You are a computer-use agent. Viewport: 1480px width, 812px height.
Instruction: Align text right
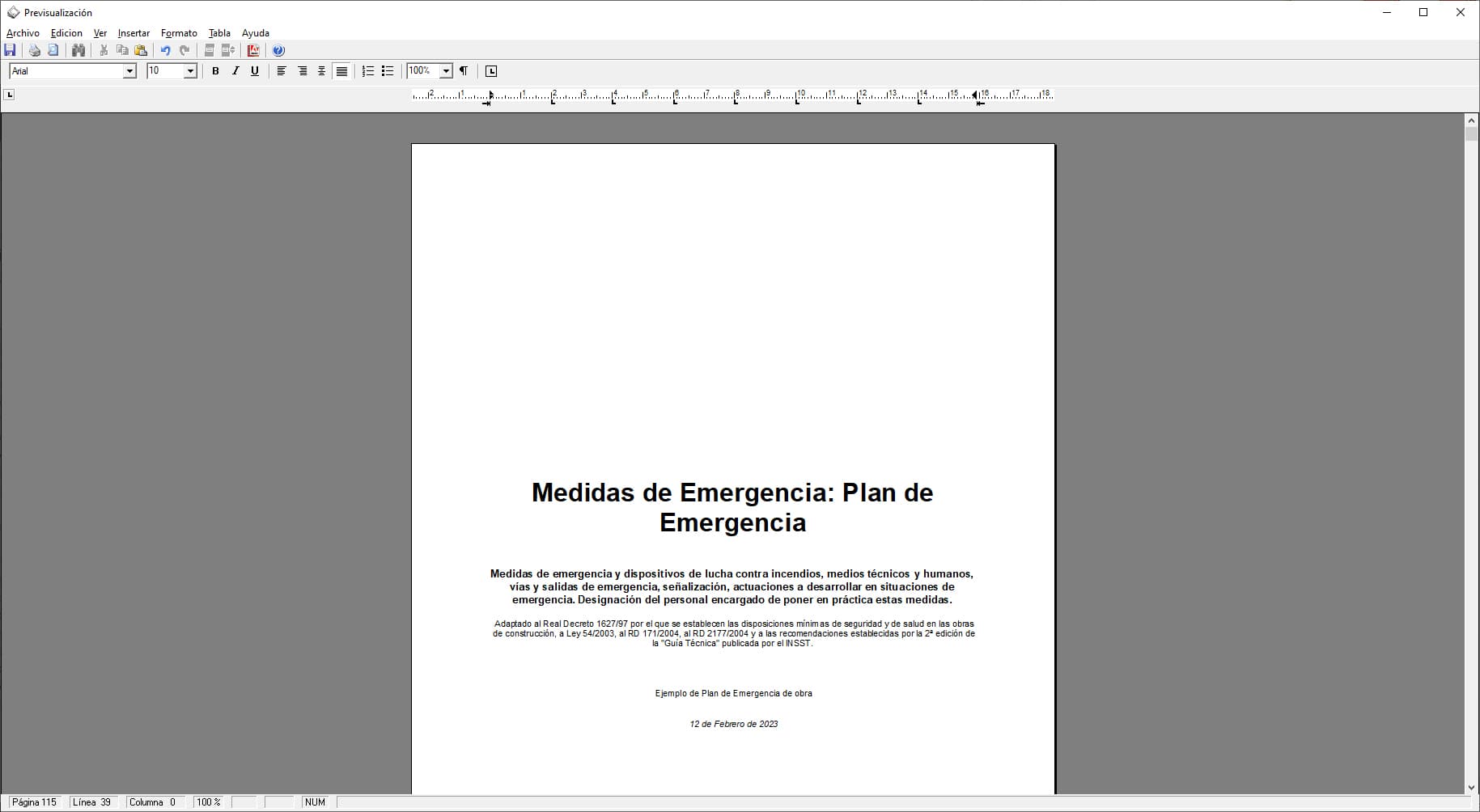pos(303,71)
